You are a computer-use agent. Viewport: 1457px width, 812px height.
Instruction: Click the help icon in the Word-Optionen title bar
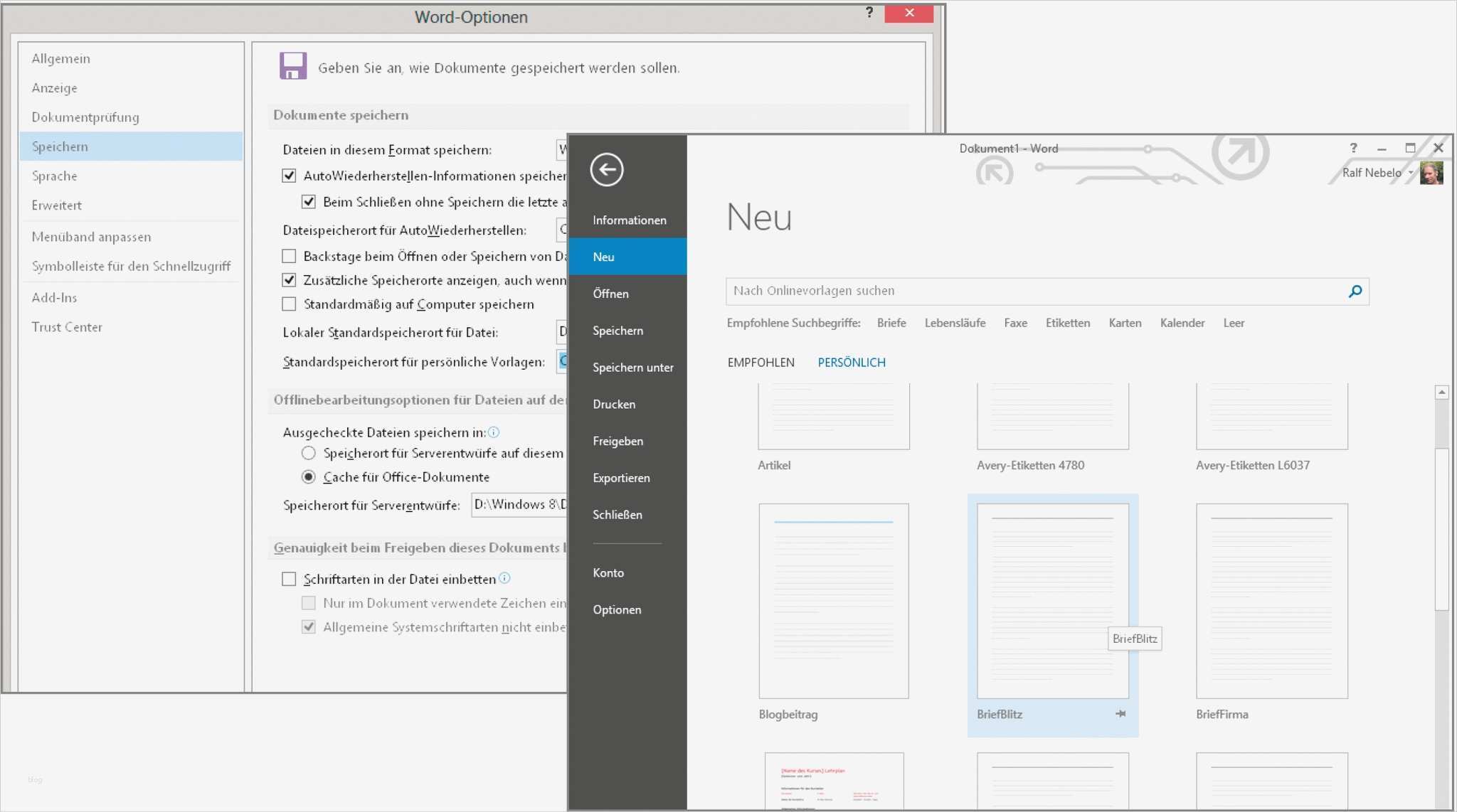pos(869,12)
